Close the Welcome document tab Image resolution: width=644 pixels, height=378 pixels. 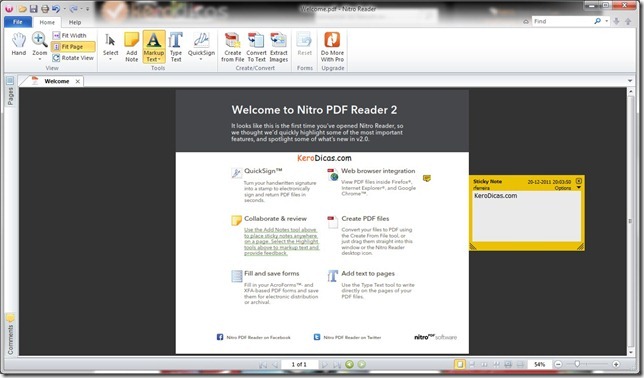click(78, 81)
